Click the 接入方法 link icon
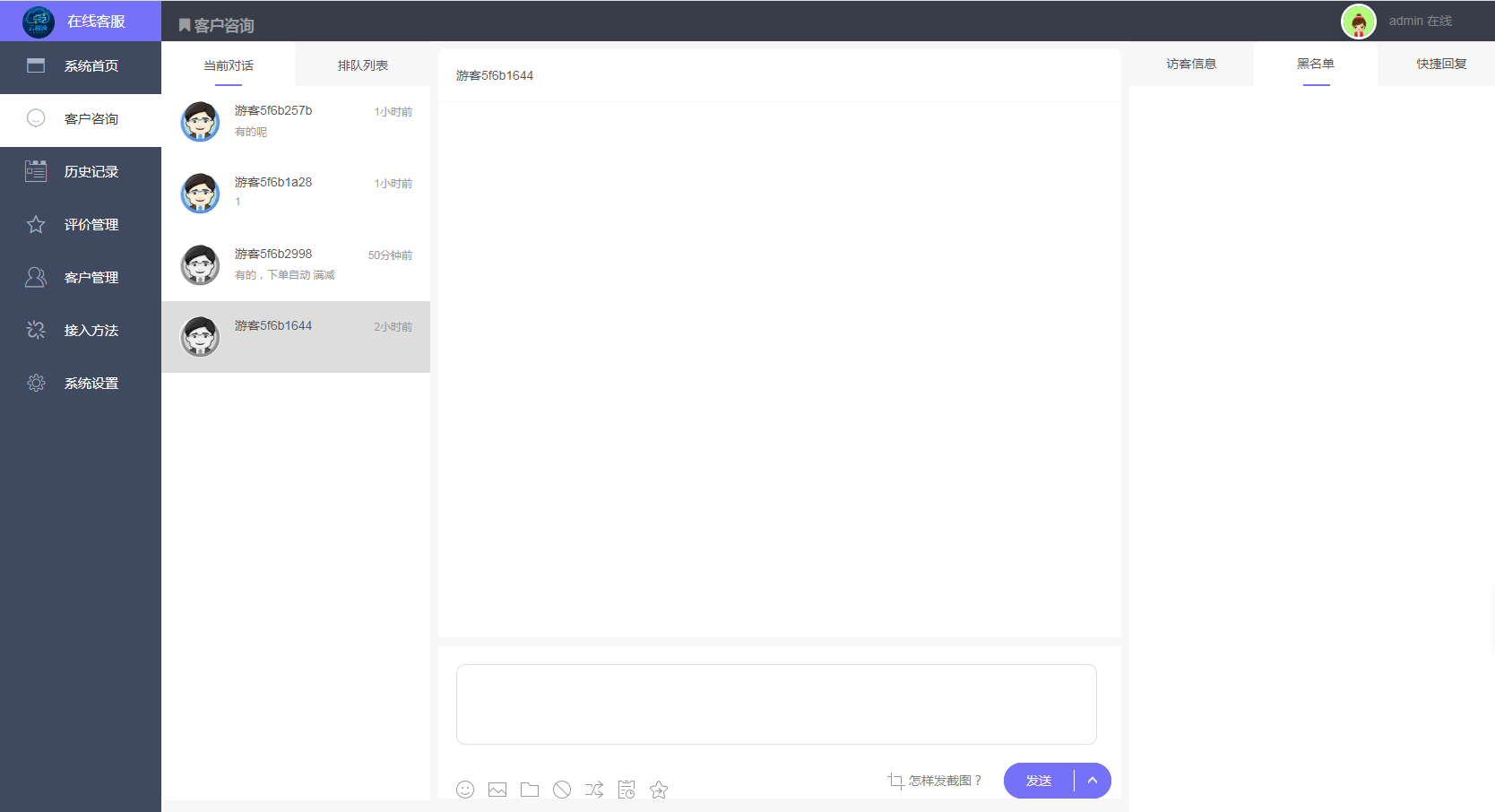 tap(36, 330)
